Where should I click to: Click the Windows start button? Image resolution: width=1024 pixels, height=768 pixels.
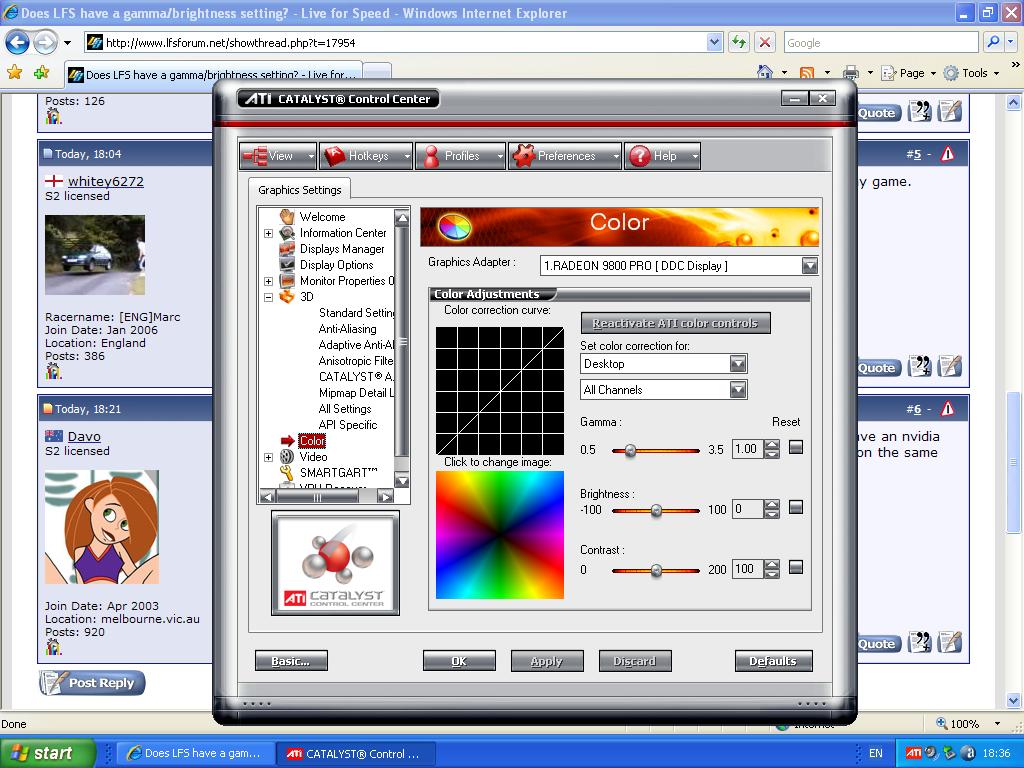coord(48,753)
